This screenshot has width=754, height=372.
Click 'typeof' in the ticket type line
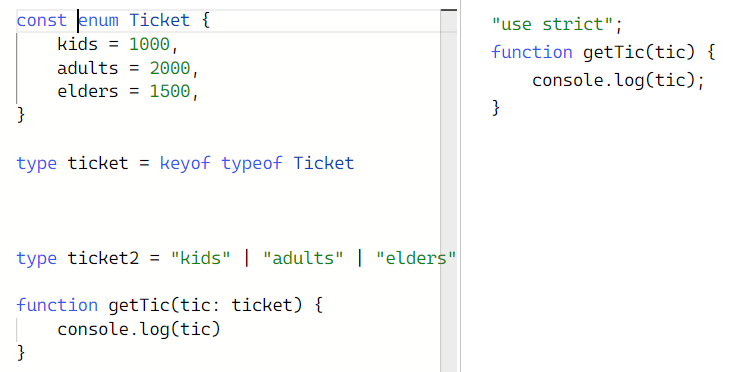click(x=252, y=163)
